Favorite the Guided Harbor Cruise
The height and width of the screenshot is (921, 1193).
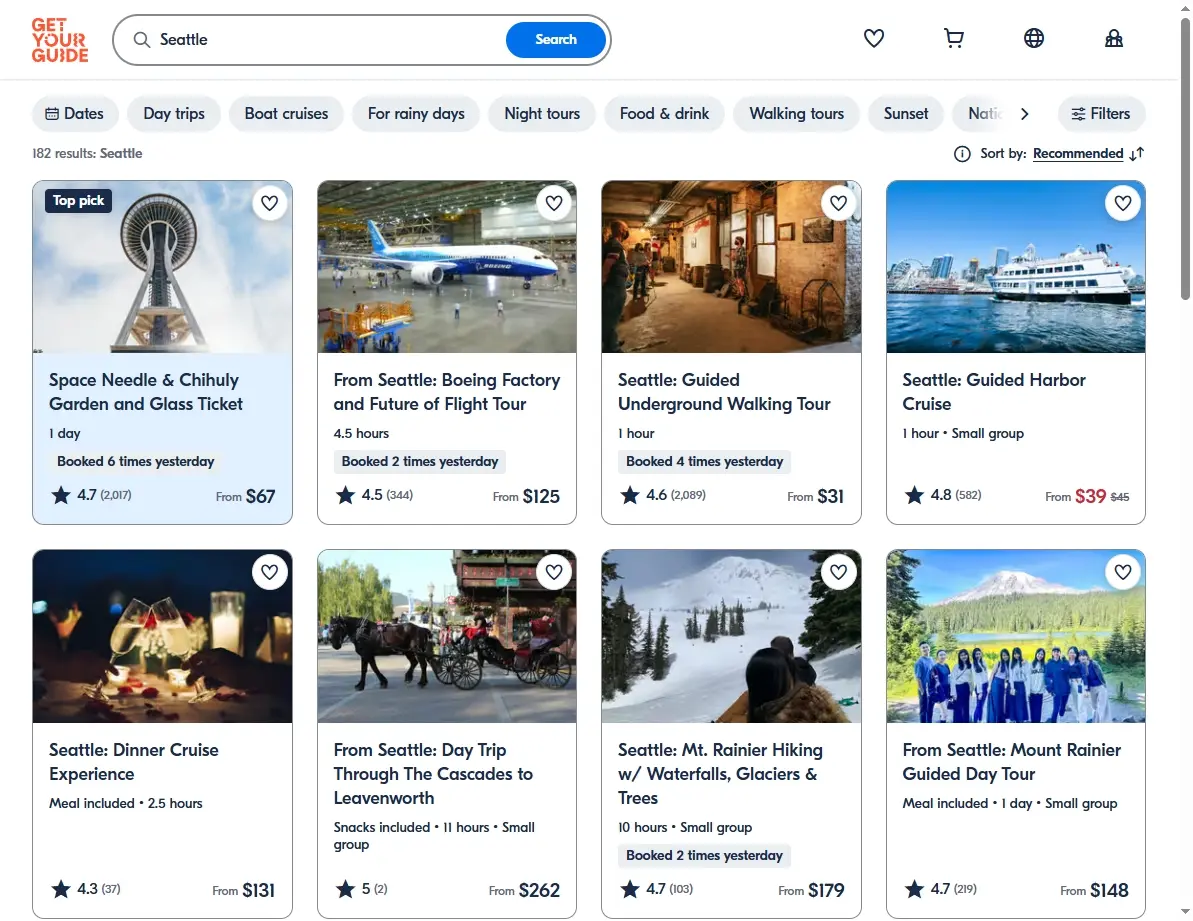[1123, 203]
